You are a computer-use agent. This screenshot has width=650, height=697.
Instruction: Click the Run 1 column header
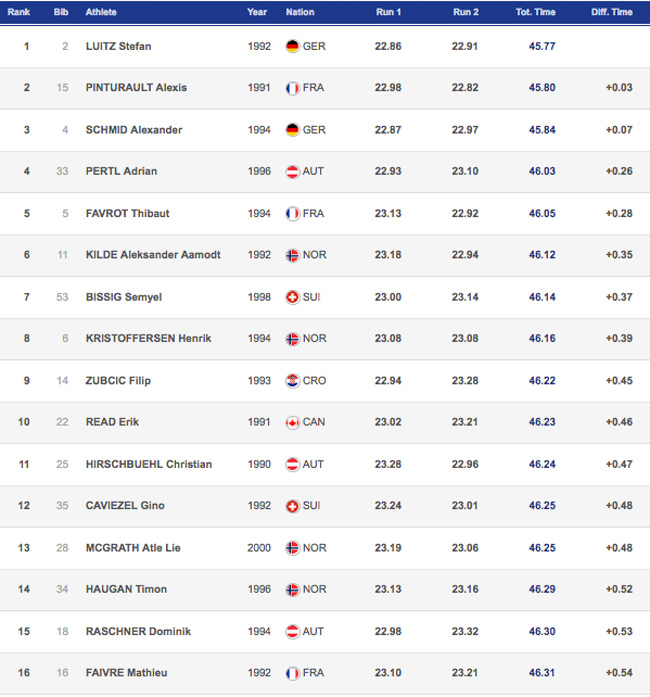coord(388,12)
